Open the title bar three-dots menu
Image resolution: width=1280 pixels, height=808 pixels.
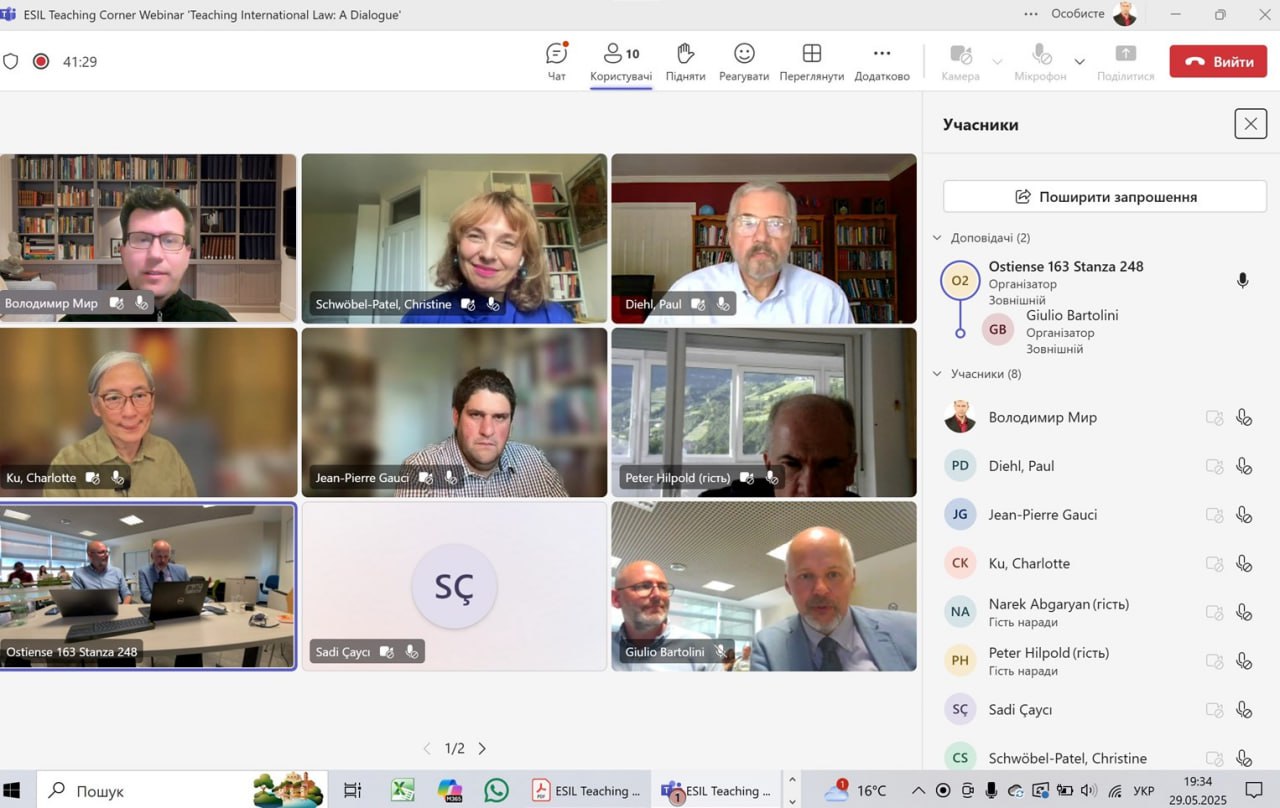[x=1031, y=14]
